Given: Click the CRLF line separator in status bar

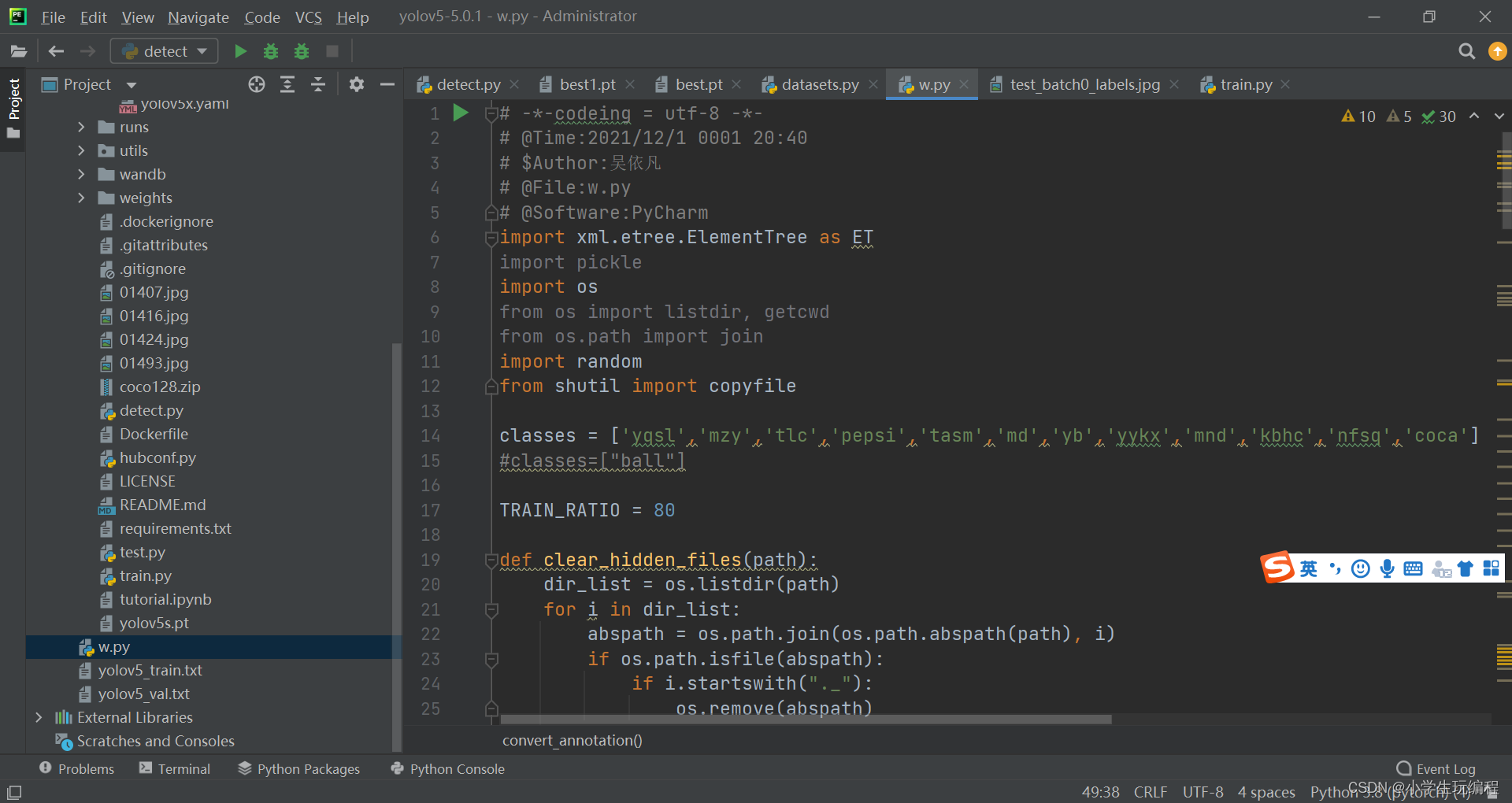Looking at the screenshot, I should coord(1150,792).
